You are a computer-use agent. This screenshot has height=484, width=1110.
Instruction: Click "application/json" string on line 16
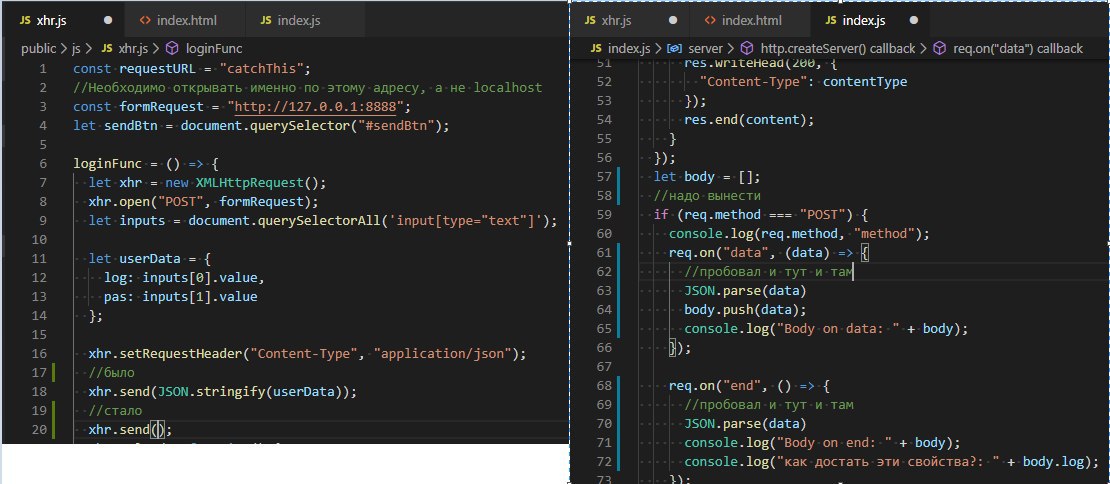[442, 354]
